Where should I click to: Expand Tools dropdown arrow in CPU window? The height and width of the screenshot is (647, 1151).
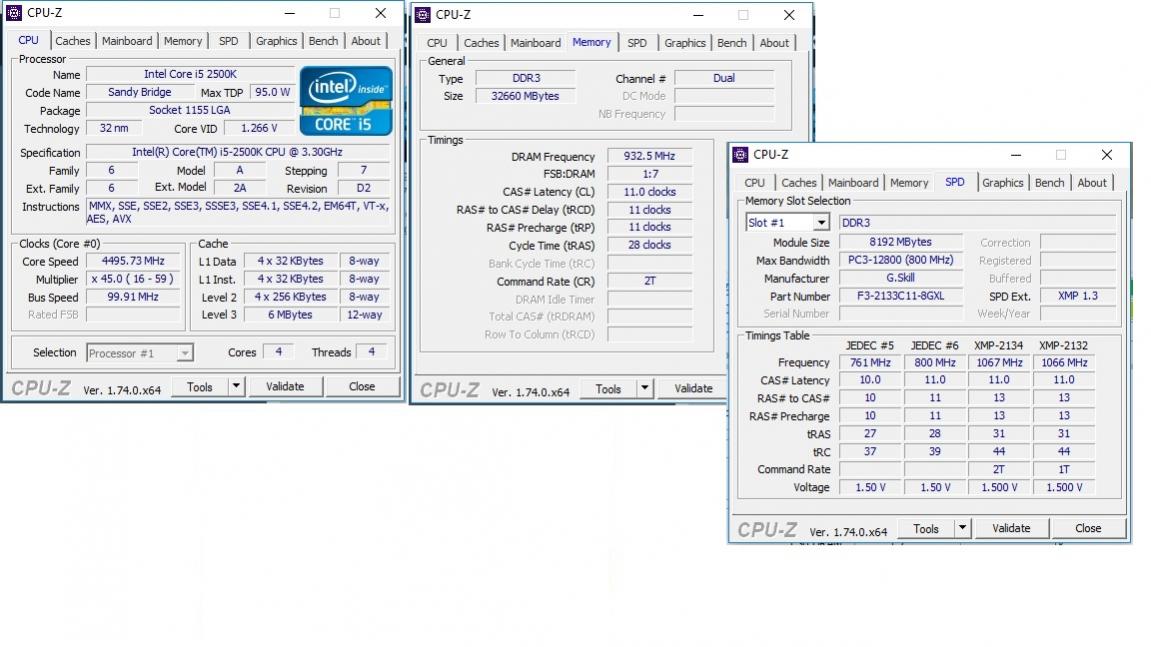(x=236, y=386)
